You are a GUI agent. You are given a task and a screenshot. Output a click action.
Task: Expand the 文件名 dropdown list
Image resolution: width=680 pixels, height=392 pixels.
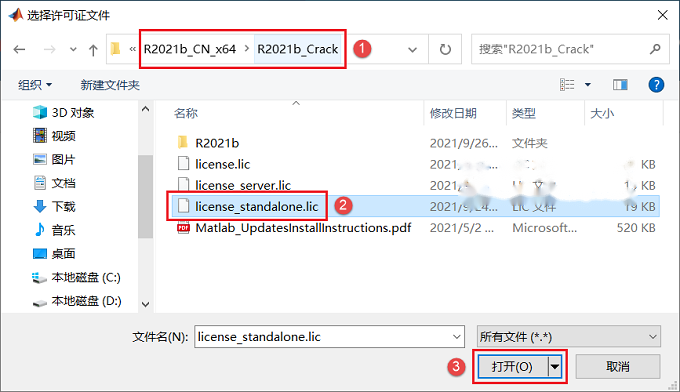[x=457, y=337]
